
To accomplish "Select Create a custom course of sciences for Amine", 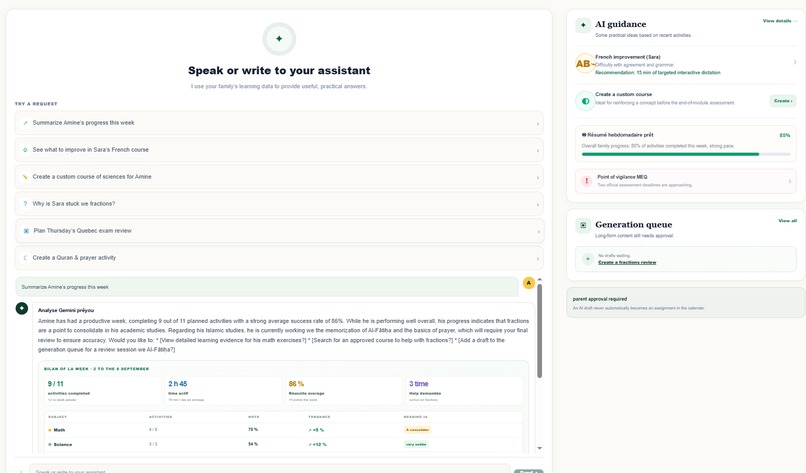I will click(279, 177).
